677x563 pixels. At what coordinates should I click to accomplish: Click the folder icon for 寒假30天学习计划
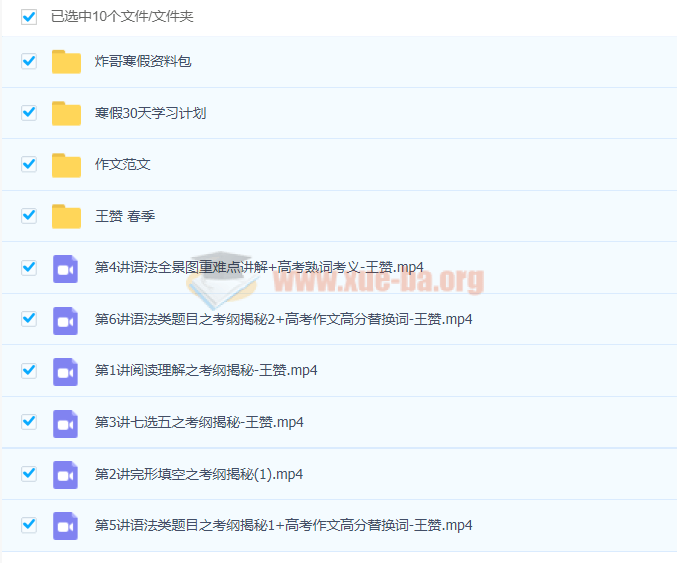66,113
